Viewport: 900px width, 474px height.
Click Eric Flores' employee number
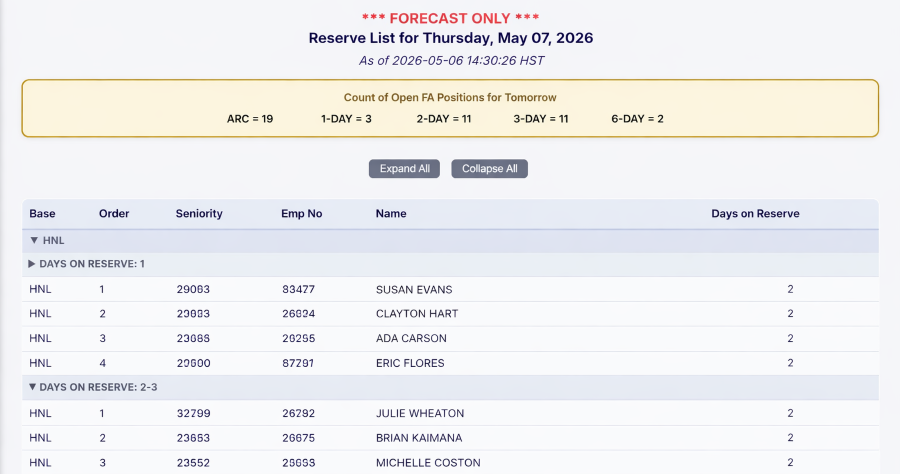click(298, 363)
